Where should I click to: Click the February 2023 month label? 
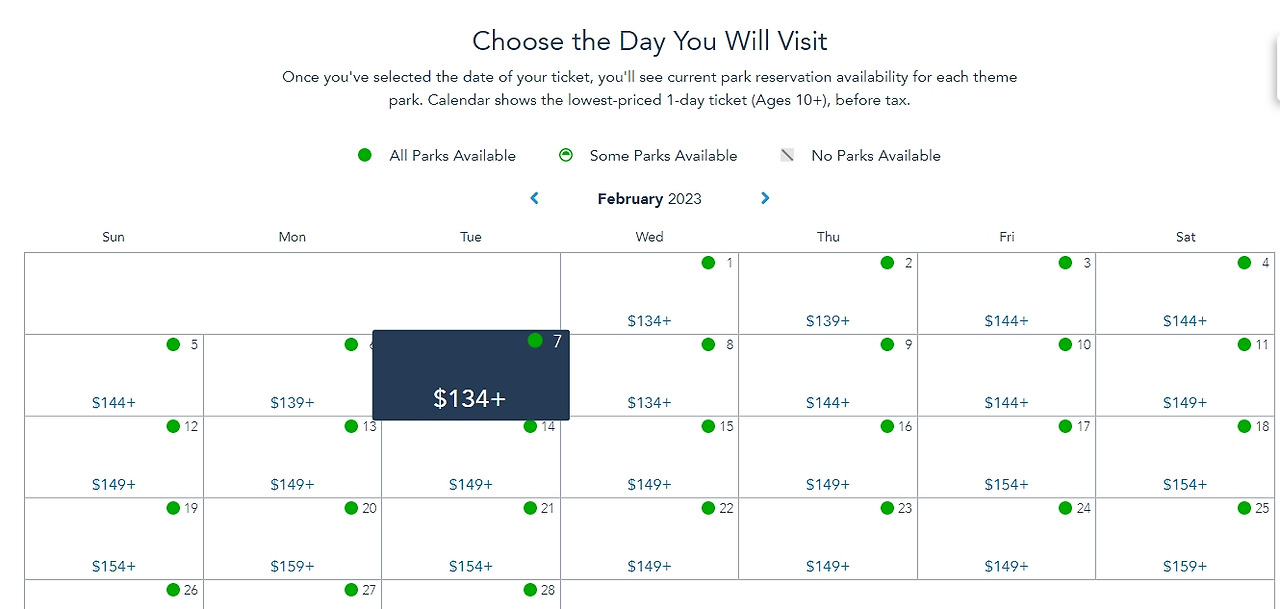coord(649,198)
